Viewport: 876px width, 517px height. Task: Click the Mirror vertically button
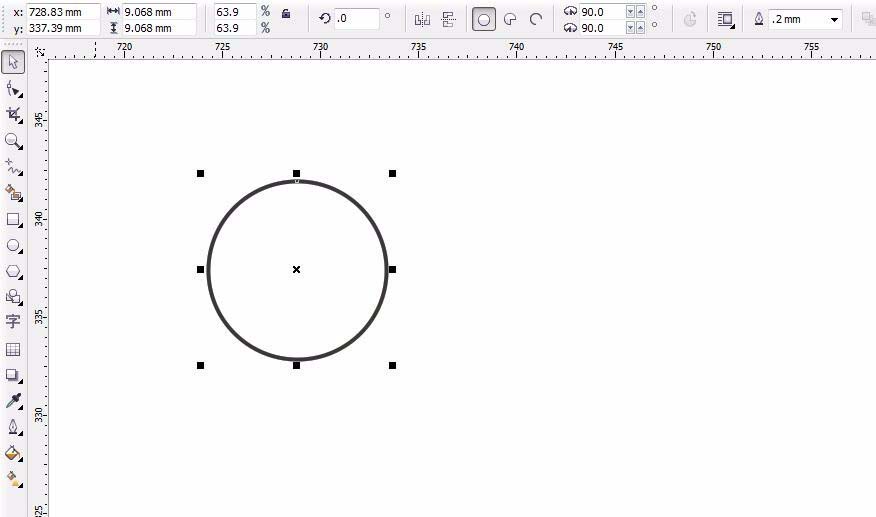click(x=448, y=20)
